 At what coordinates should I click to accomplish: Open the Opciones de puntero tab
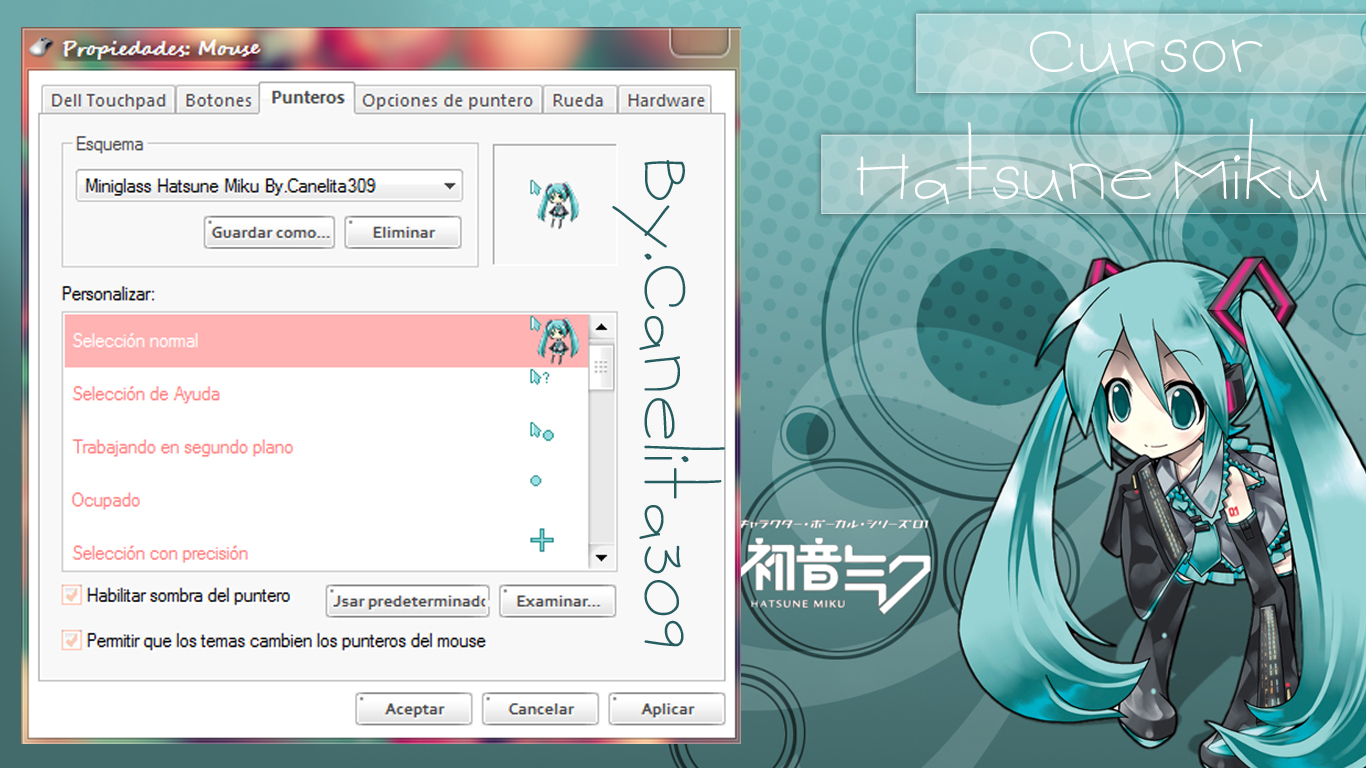point(447,100)
